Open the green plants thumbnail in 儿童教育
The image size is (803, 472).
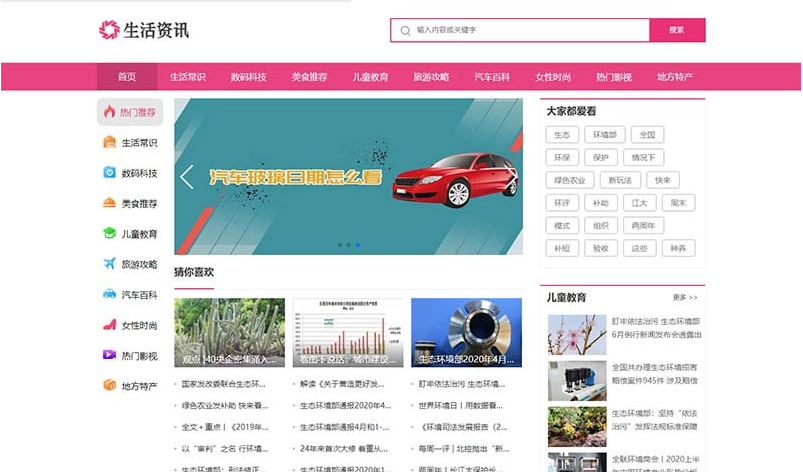pyautogui.click(x=577, y=427)
